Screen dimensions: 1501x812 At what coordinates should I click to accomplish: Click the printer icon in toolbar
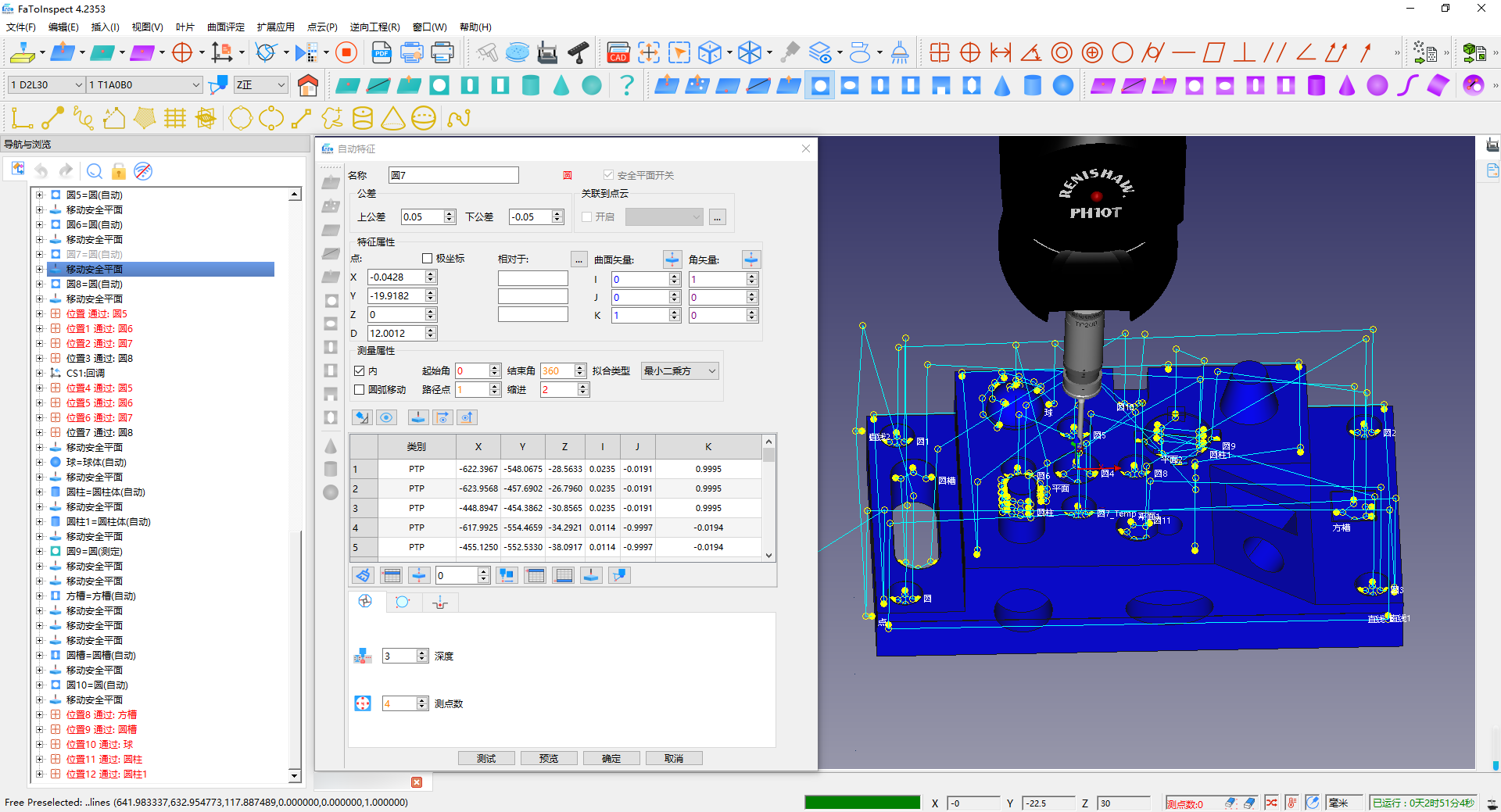tap(442, 52)
